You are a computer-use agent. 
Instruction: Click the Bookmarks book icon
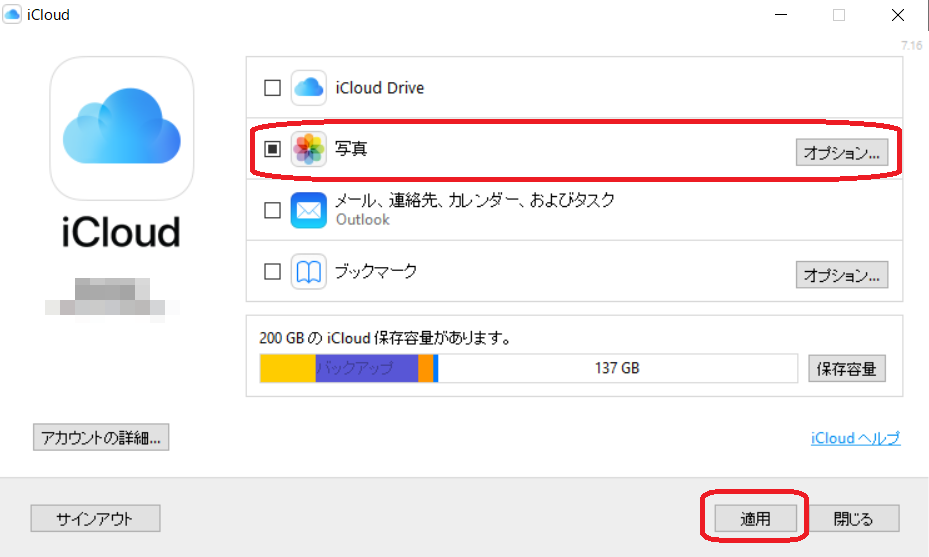308,271
